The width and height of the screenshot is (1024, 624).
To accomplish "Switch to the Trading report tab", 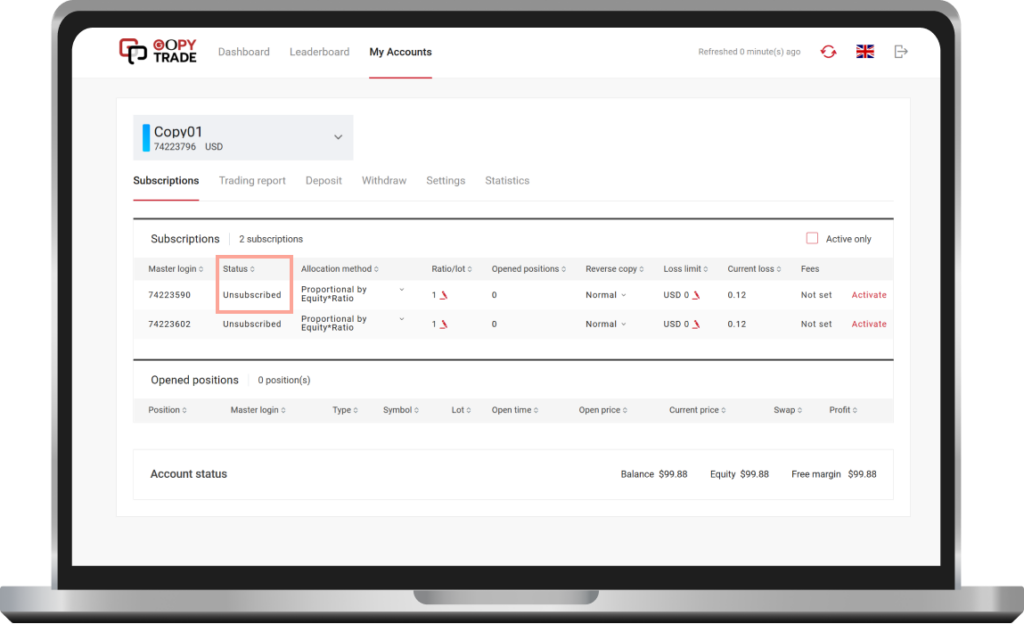I will click(x=252, y=181).
